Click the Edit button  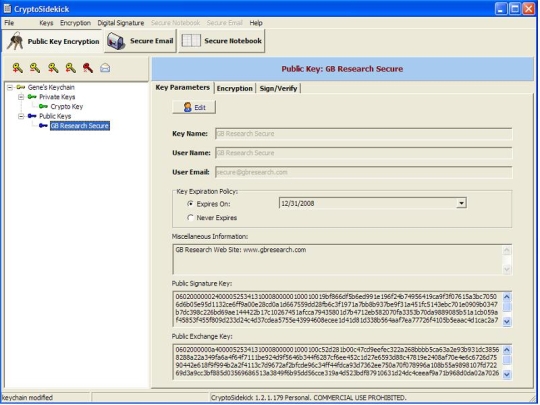[x=194, y=107]
